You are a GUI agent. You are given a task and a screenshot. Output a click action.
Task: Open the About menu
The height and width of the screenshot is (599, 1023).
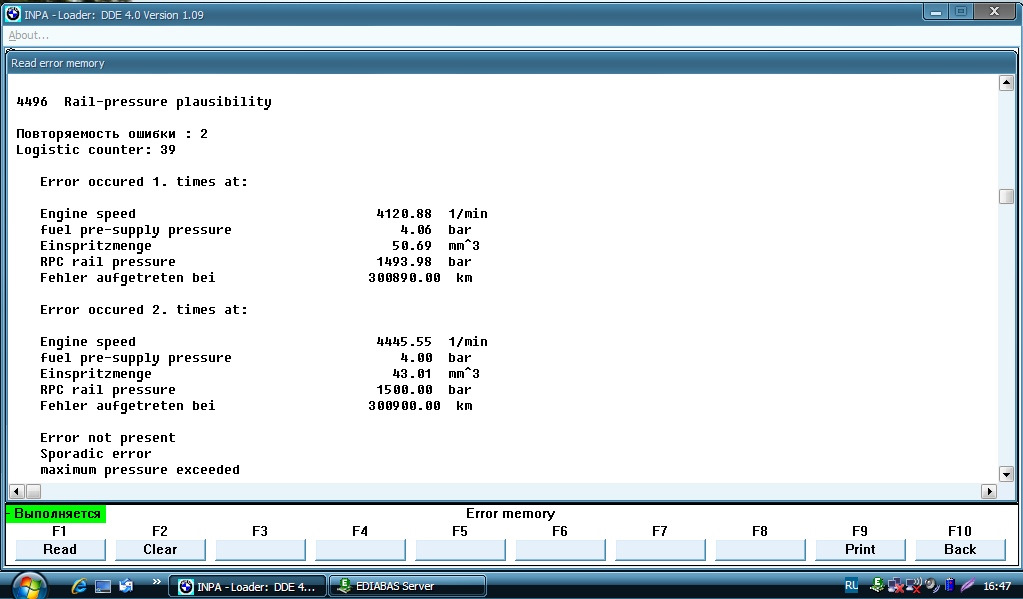pos(28,36)
